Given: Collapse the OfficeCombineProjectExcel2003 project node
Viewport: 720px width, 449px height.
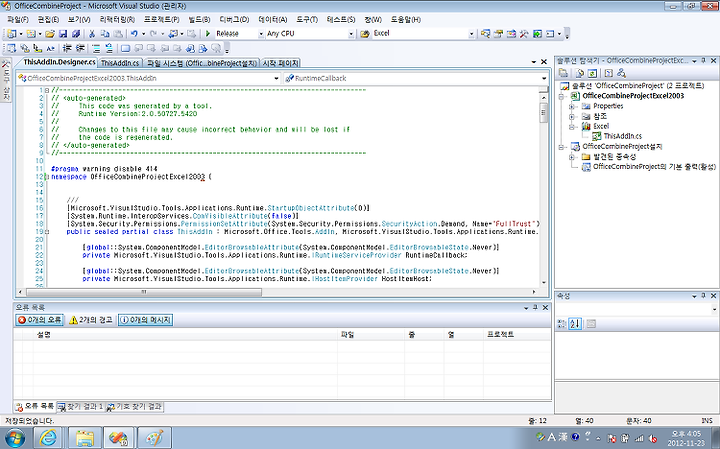Looking at the screenshot, I should (x=561, y=96).
